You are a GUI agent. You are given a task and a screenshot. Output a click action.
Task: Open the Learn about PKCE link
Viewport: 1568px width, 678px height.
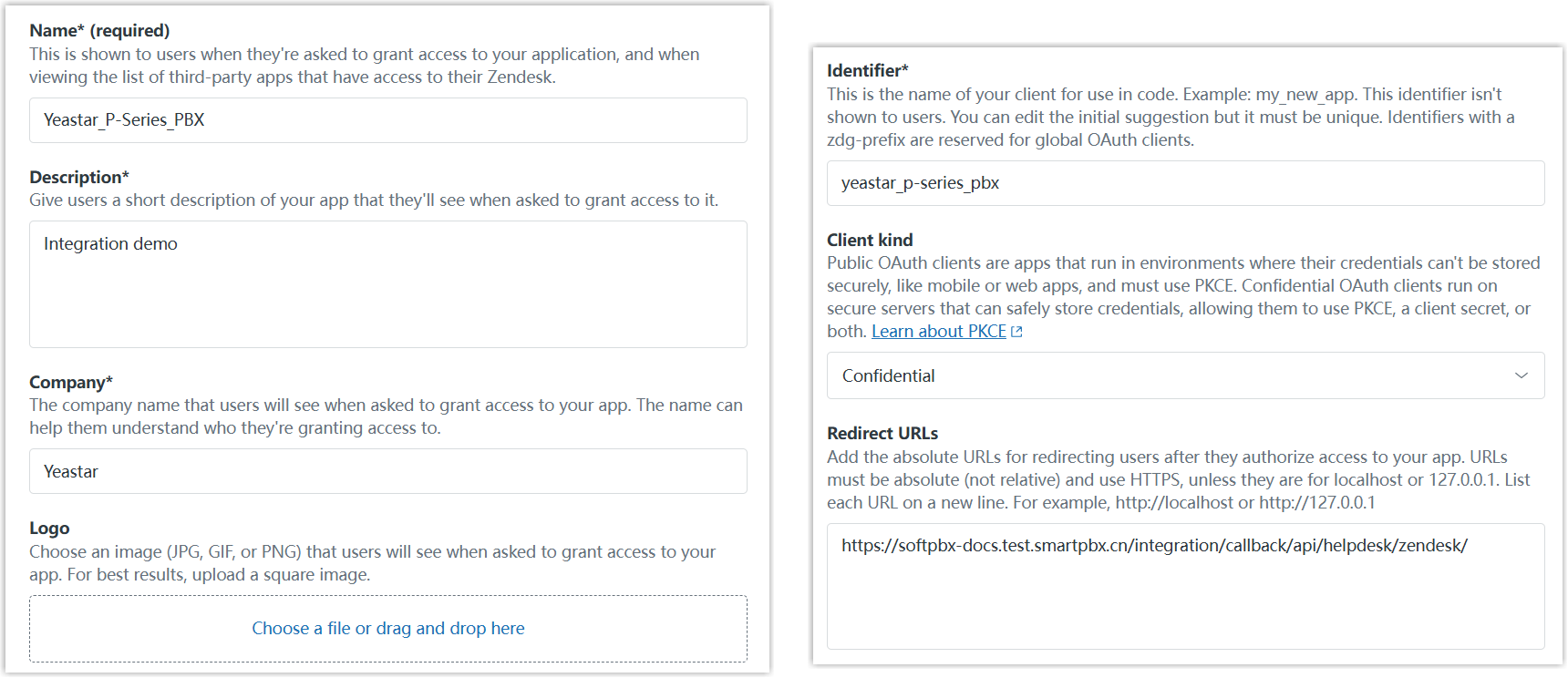coord(938,332)
